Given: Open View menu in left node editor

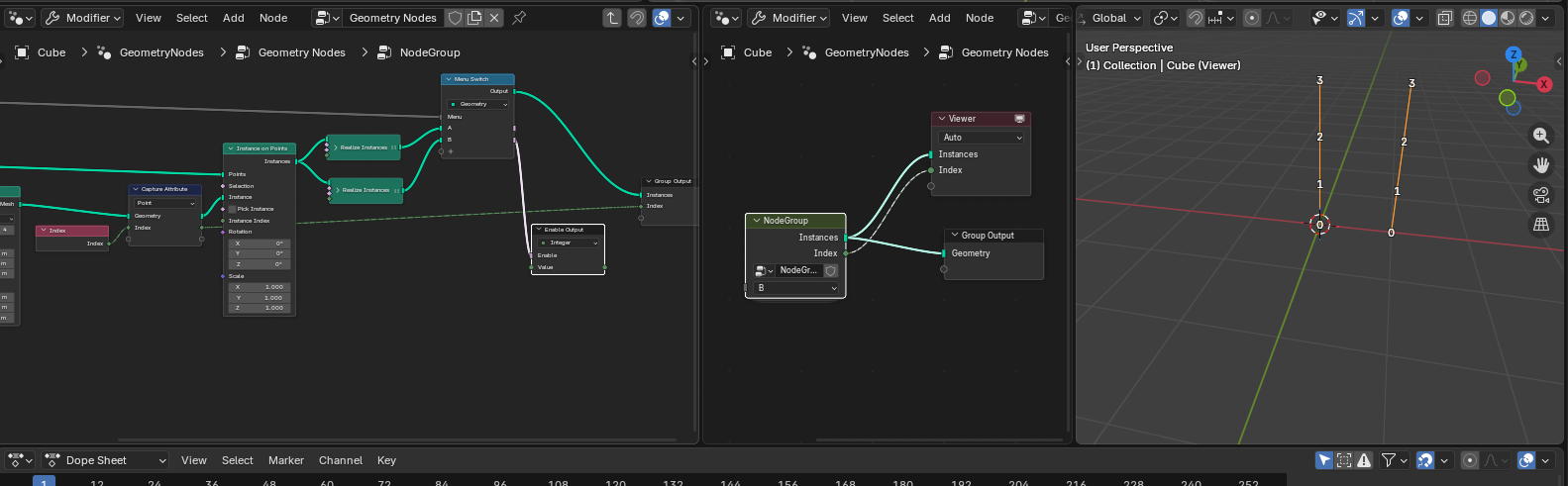Looking at the screenshot, I should [x=149, y=18].
